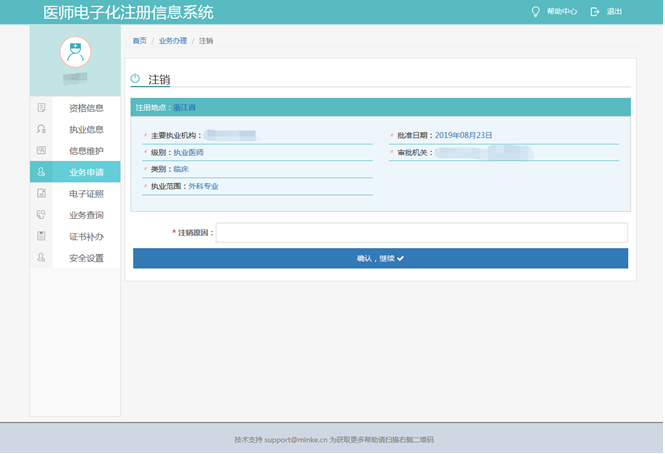Click the 安全设置 sidebar icon
Viewport: 665px width, 454px height.
(41, 258)
